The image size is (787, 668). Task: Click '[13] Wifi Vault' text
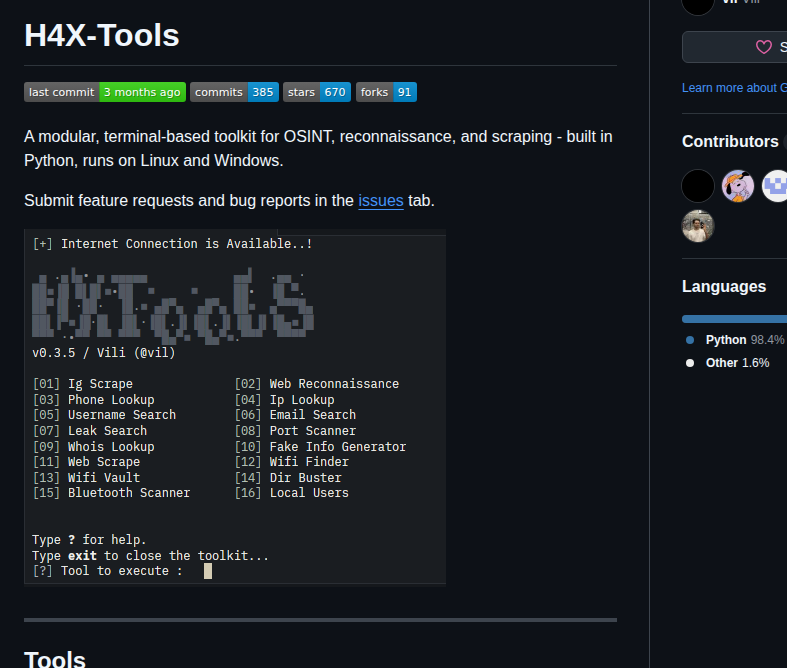pos(86,478)
